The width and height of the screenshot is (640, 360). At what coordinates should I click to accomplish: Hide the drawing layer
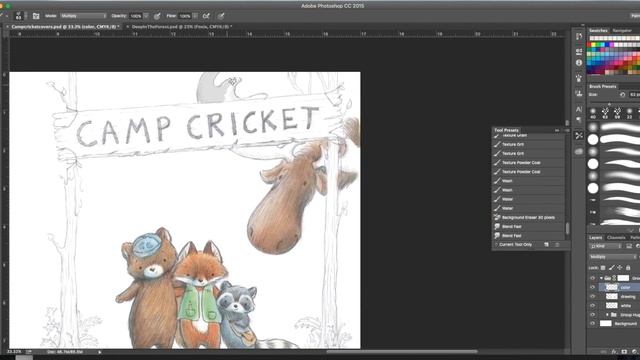tap(592, 296)
